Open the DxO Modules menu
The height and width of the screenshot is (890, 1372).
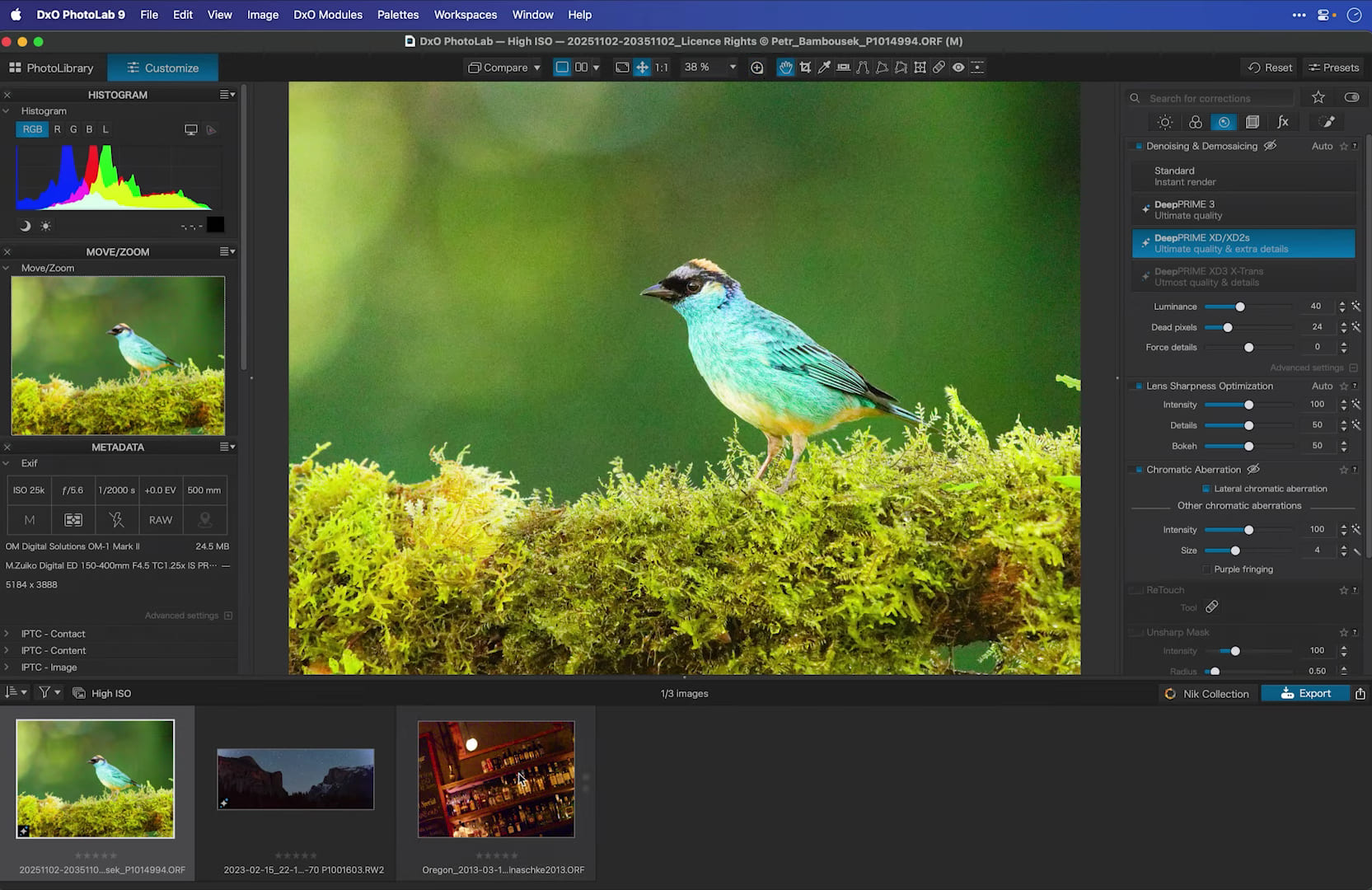327,14
